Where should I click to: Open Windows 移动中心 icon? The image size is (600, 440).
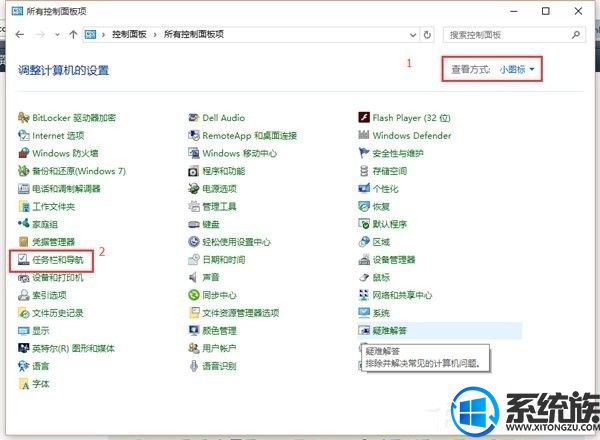click(194, 153)
